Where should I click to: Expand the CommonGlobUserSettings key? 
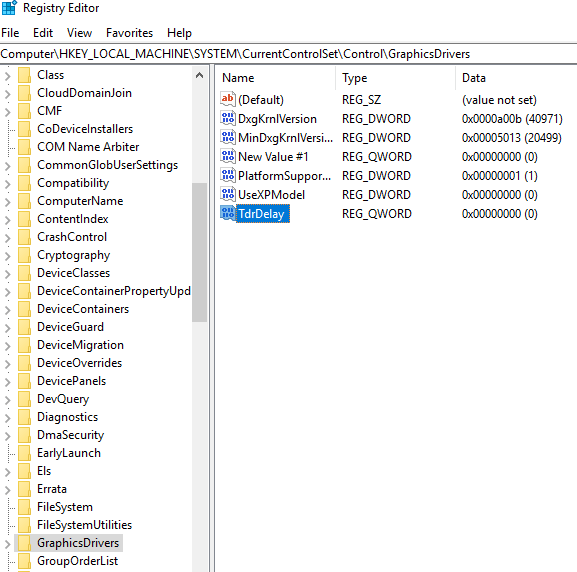point(7,166)
